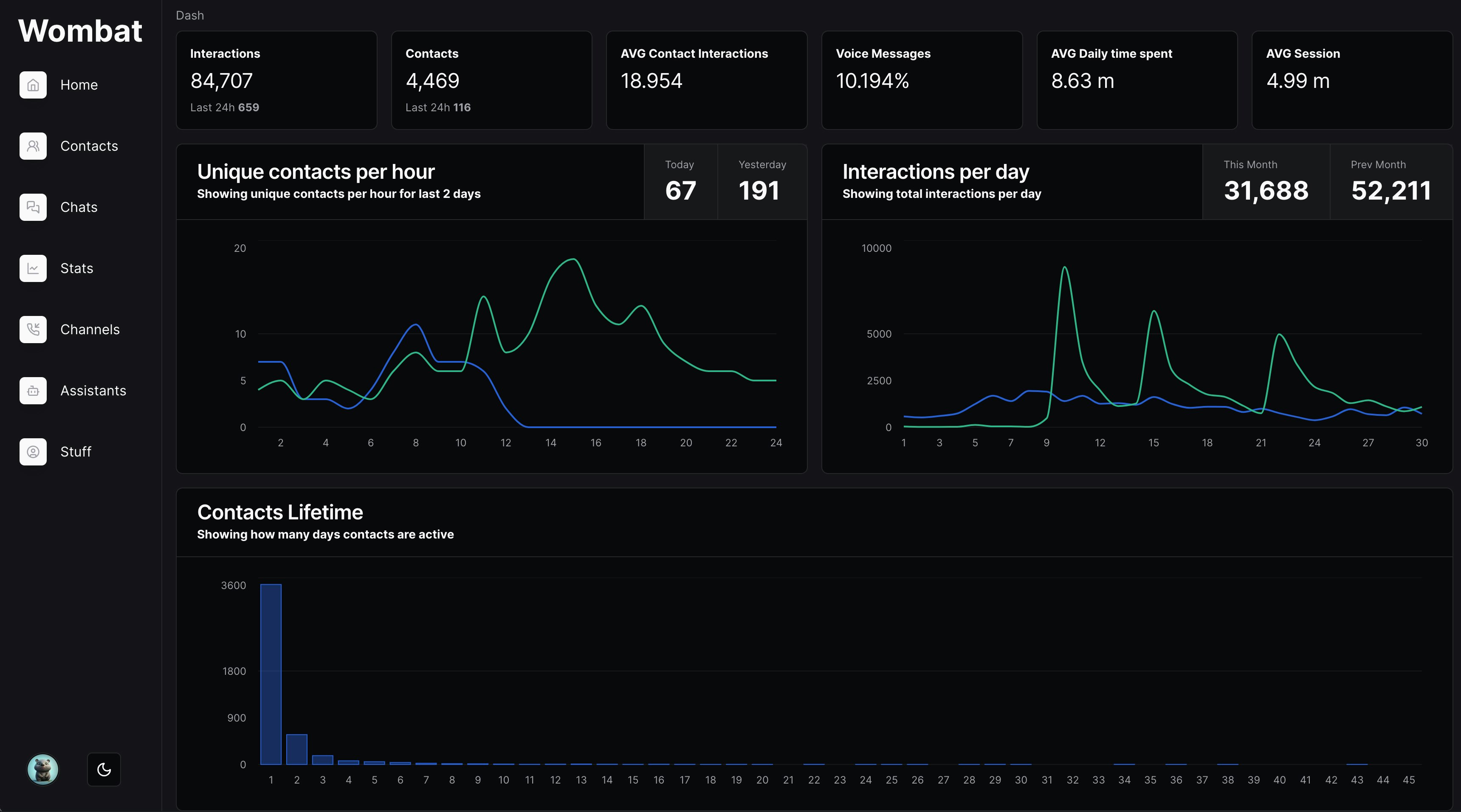Click the Channels phone icon

(x=33, y=330)
